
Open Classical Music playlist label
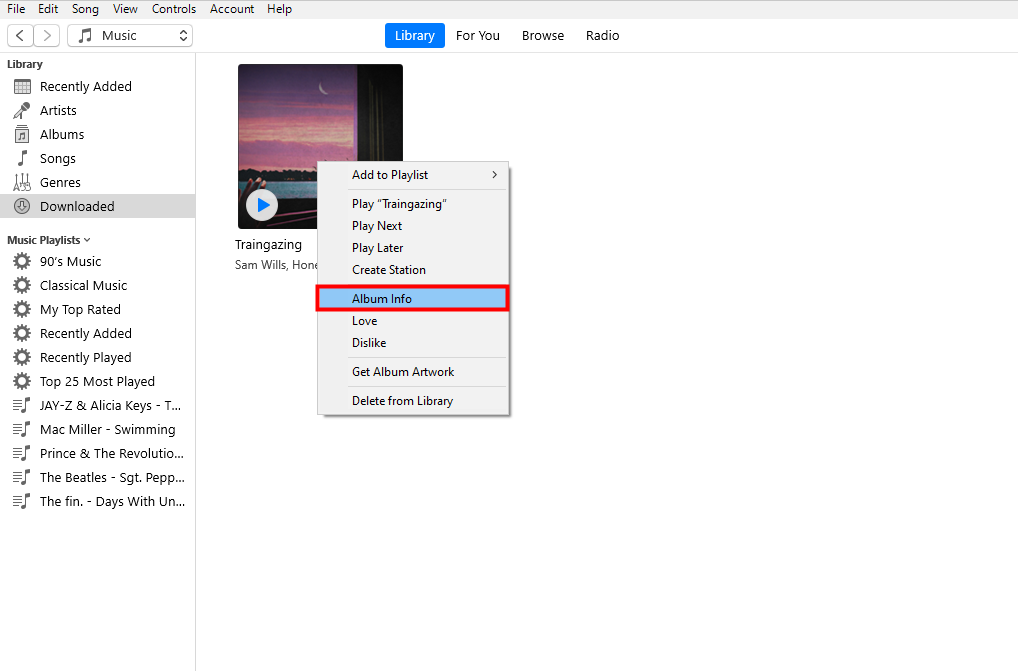[x=84, y=286]
